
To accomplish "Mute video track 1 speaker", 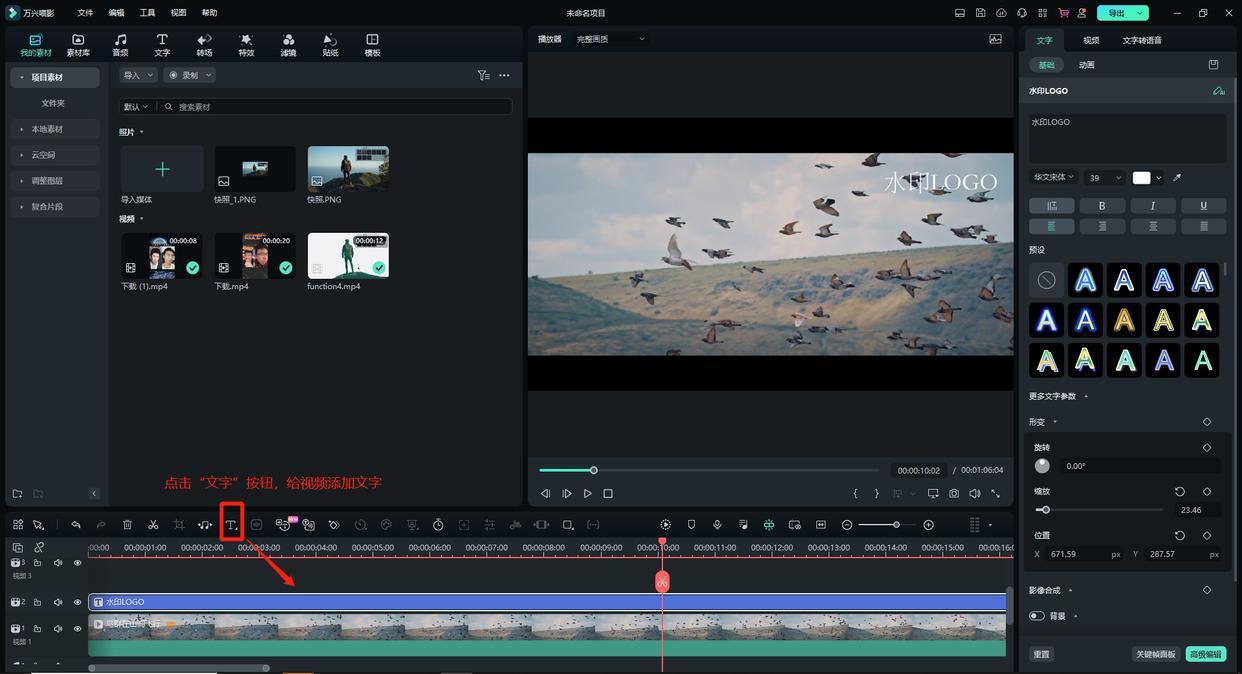I will coord(58,629).
